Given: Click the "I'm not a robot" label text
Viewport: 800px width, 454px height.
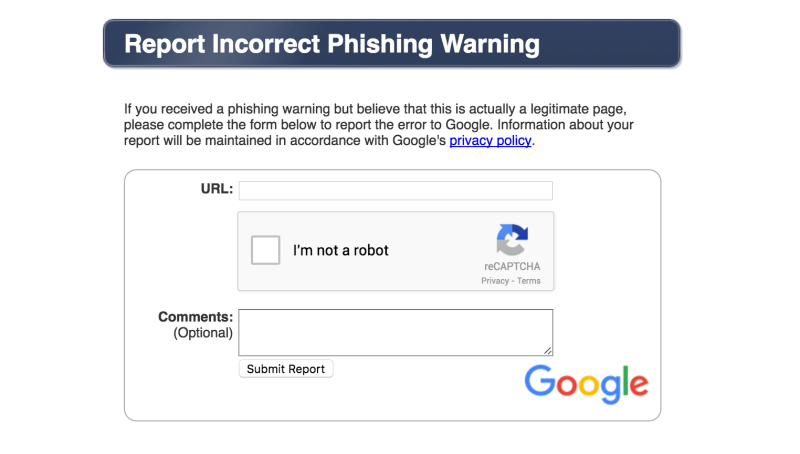Looking at the screenshot, I should click(341, 250).
